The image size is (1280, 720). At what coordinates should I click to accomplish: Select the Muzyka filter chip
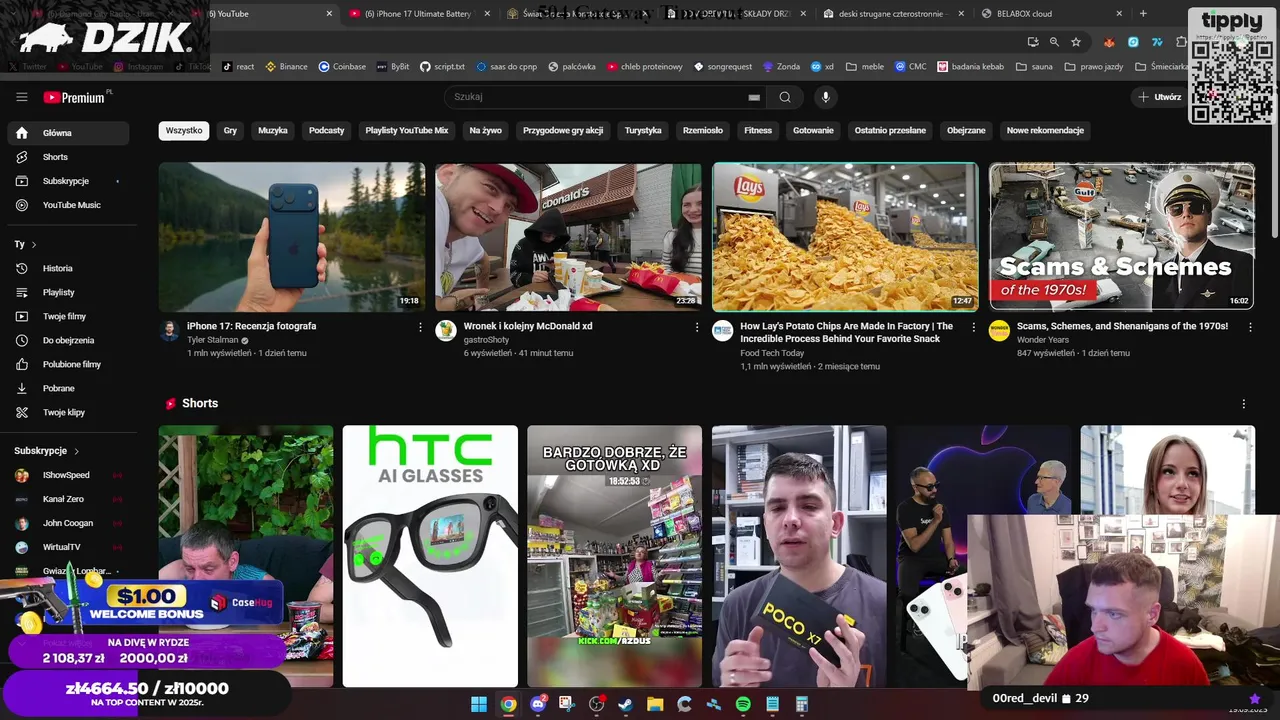pyautogui.click(x=273, y=130)
